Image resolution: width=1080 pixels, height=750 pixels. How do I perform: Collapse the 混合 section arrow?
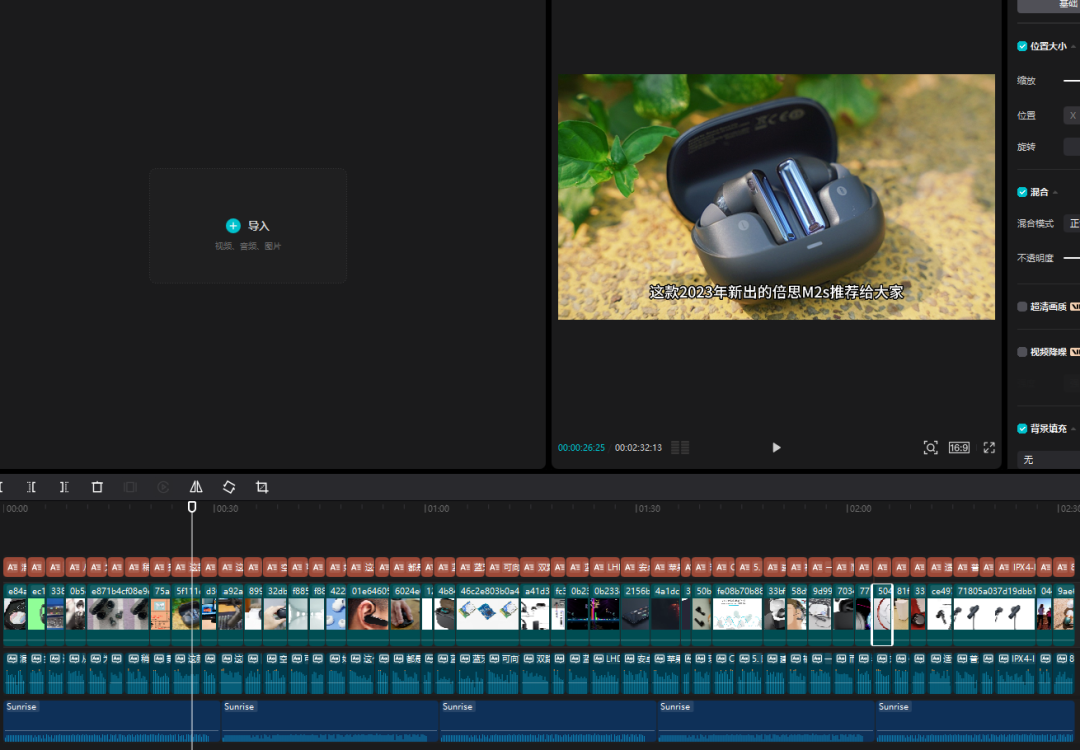tap(1055, 193)
